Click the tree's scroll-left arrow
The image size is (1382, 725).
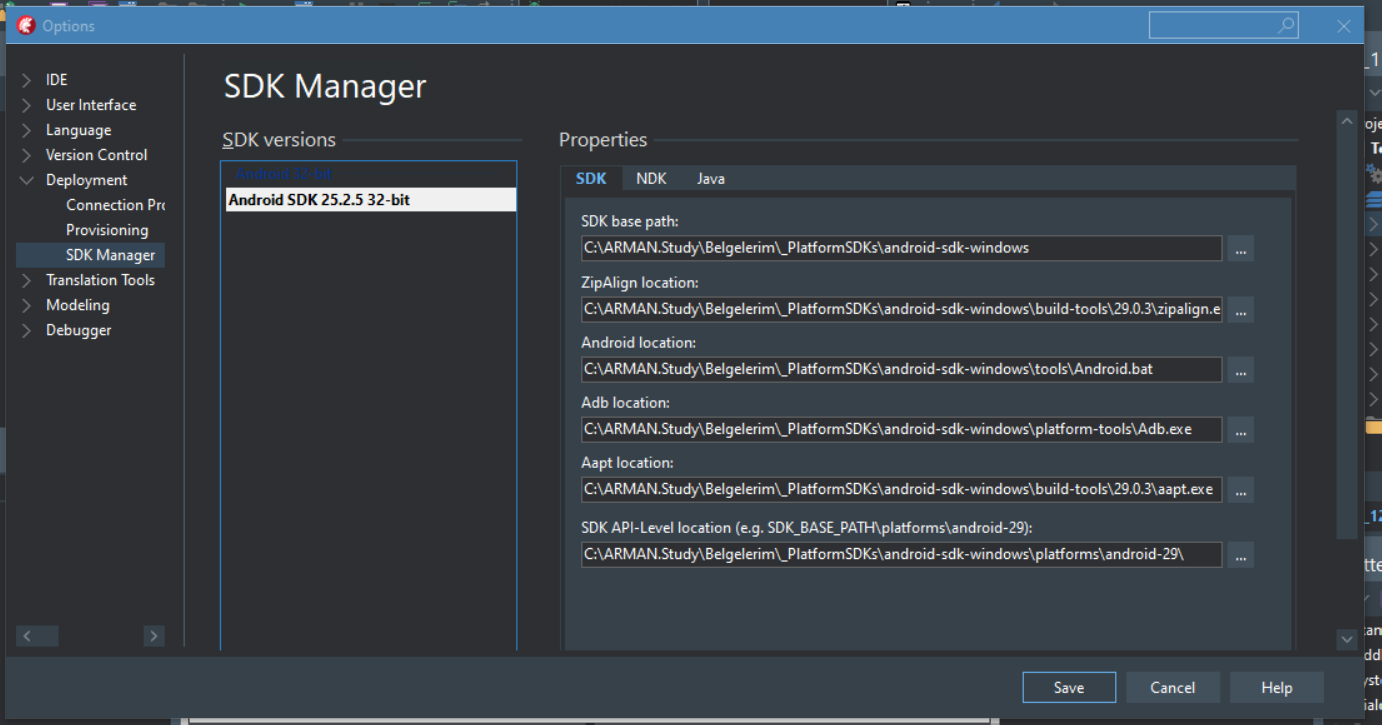pyautogui.click(x=27, y=635)
